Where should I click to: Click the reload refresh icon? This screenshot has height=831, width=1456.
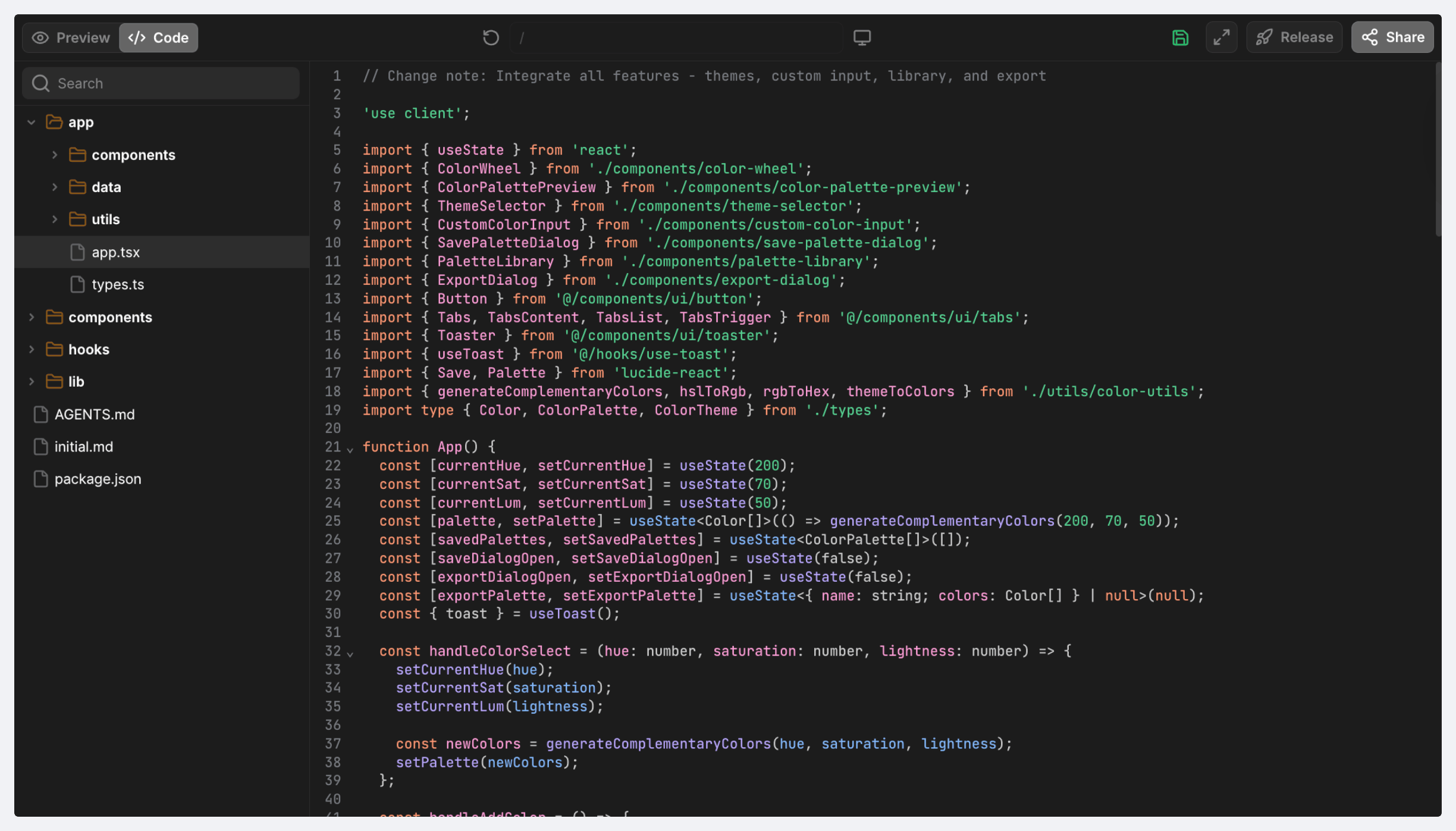491,37
